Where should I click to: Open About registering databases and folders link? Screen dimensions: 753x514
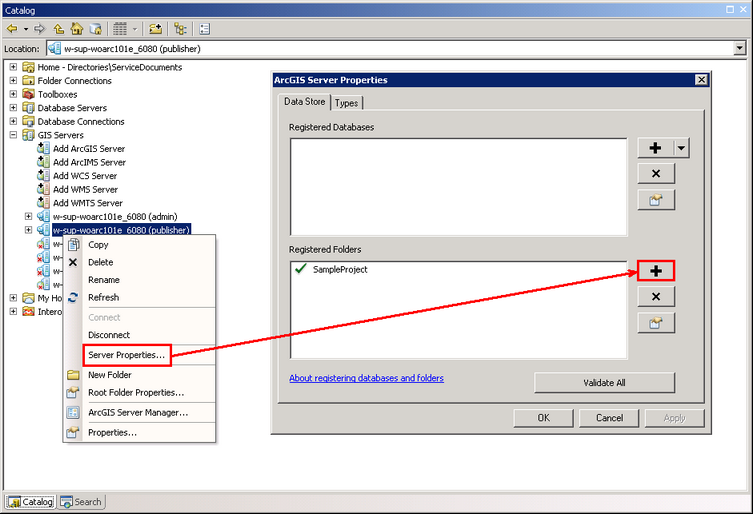[366, 378]
